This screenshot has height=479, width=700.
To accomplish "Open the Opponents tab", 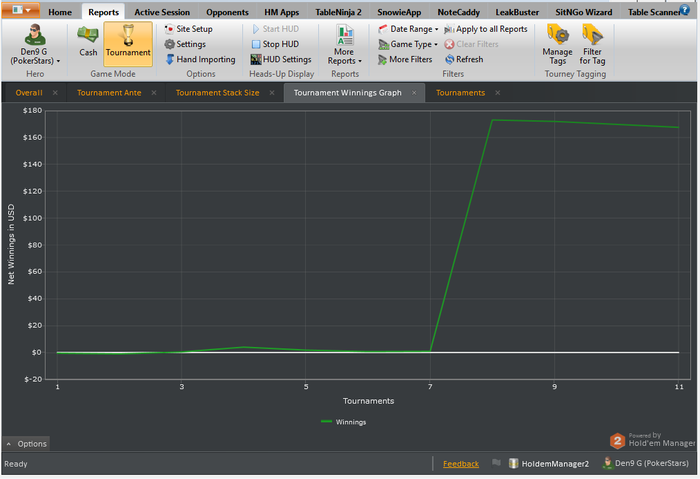I will (x=227, y=12).
